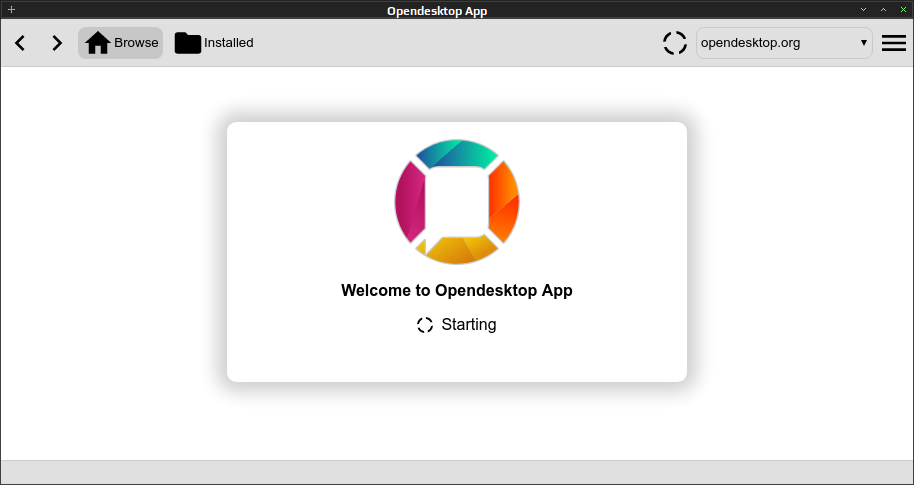Minimize the Opendesktop App window
Screen dimensions: 914x485
pos(864,10)
